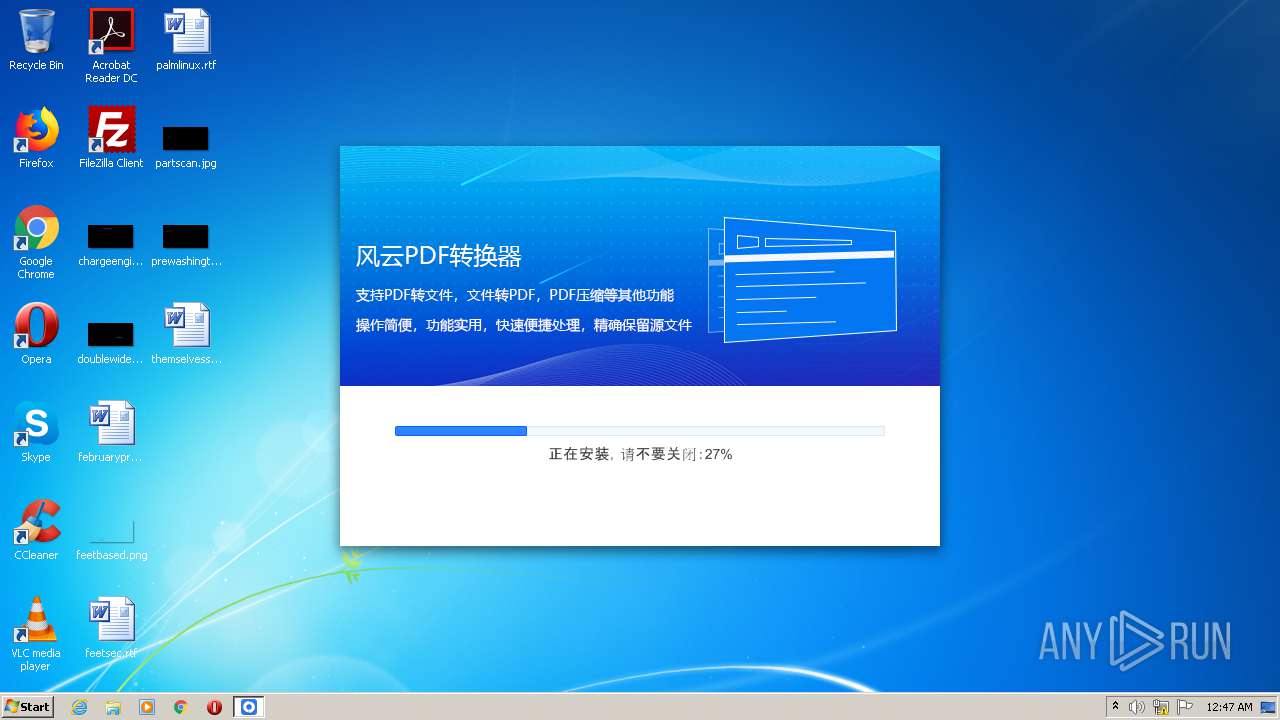
Task: Select the partscan.jpg file
Action: coord(186,146)
